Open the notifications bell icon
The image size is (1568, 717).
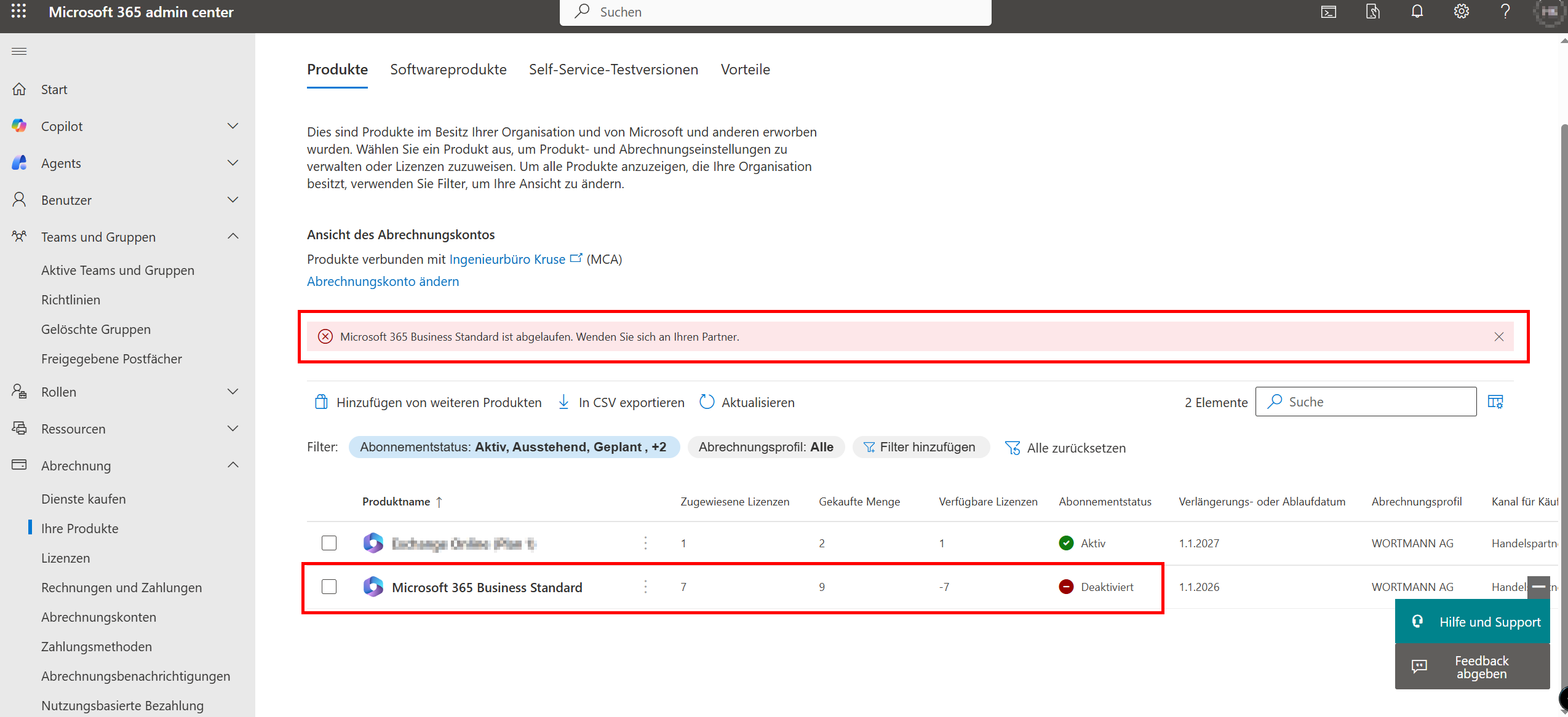[1417, 12]
